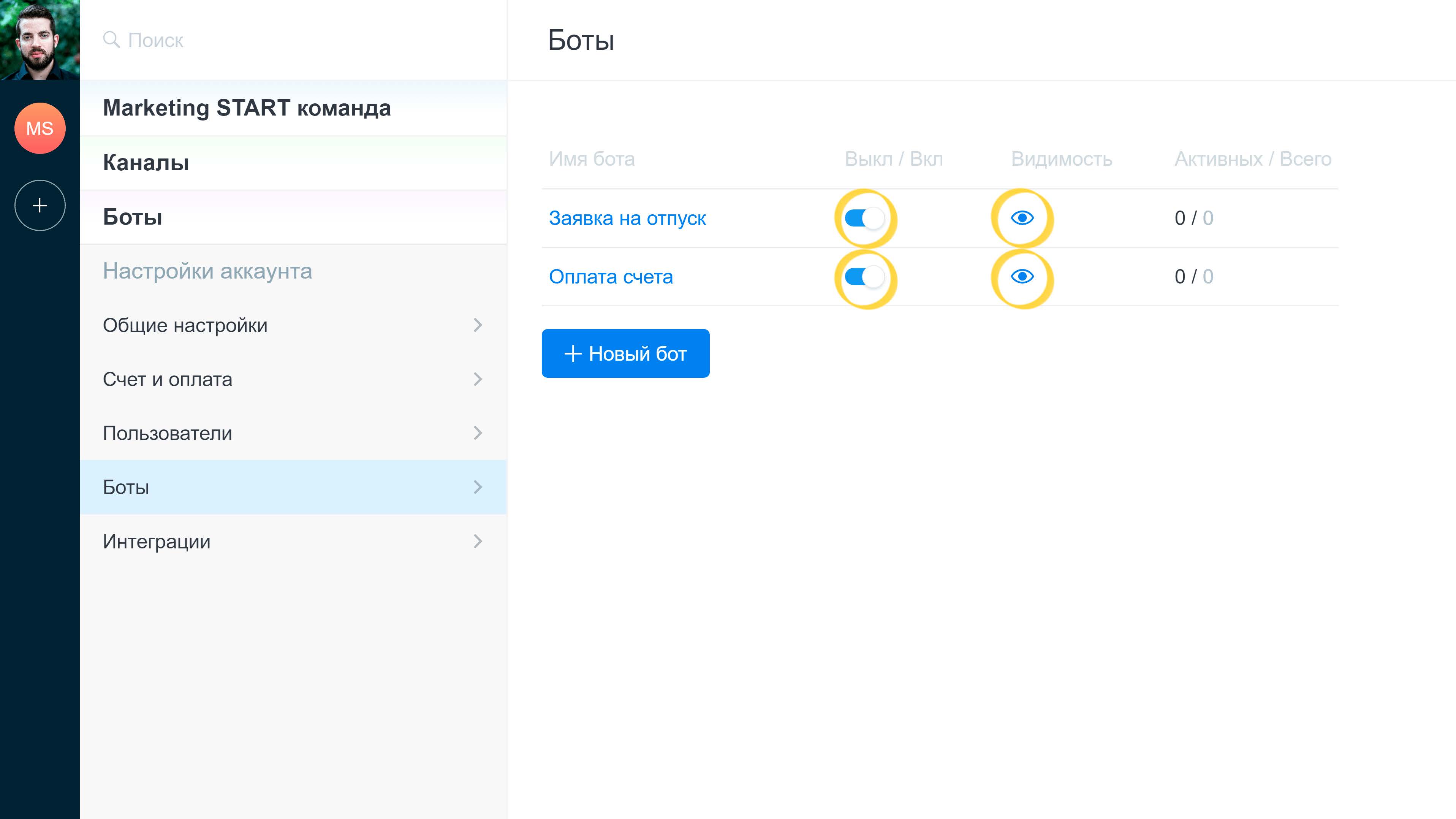Open Интеграции settings menu item
Viewport: 1456px width, 819px height.
click(x=157, y=542)
